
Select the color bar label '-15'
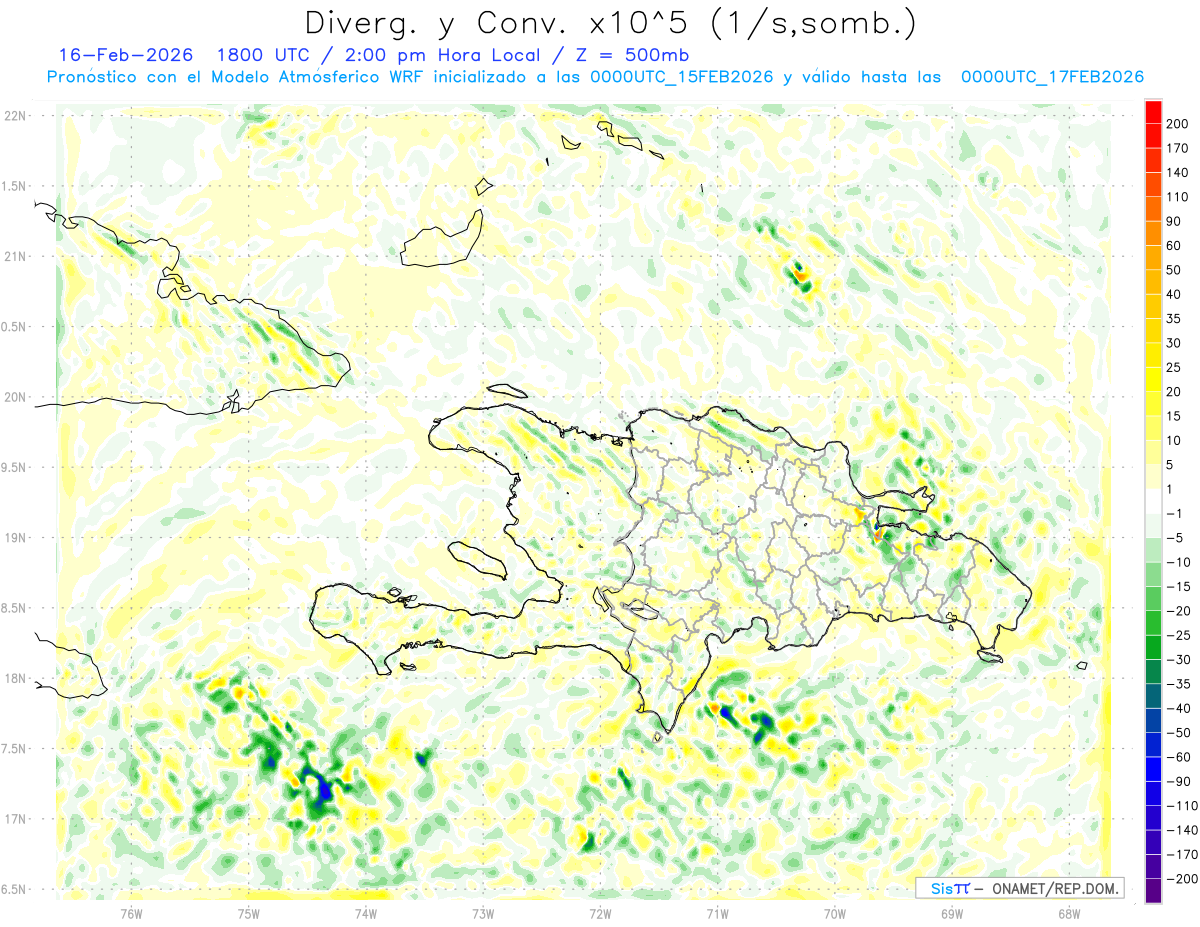[x=1179, y=586]
